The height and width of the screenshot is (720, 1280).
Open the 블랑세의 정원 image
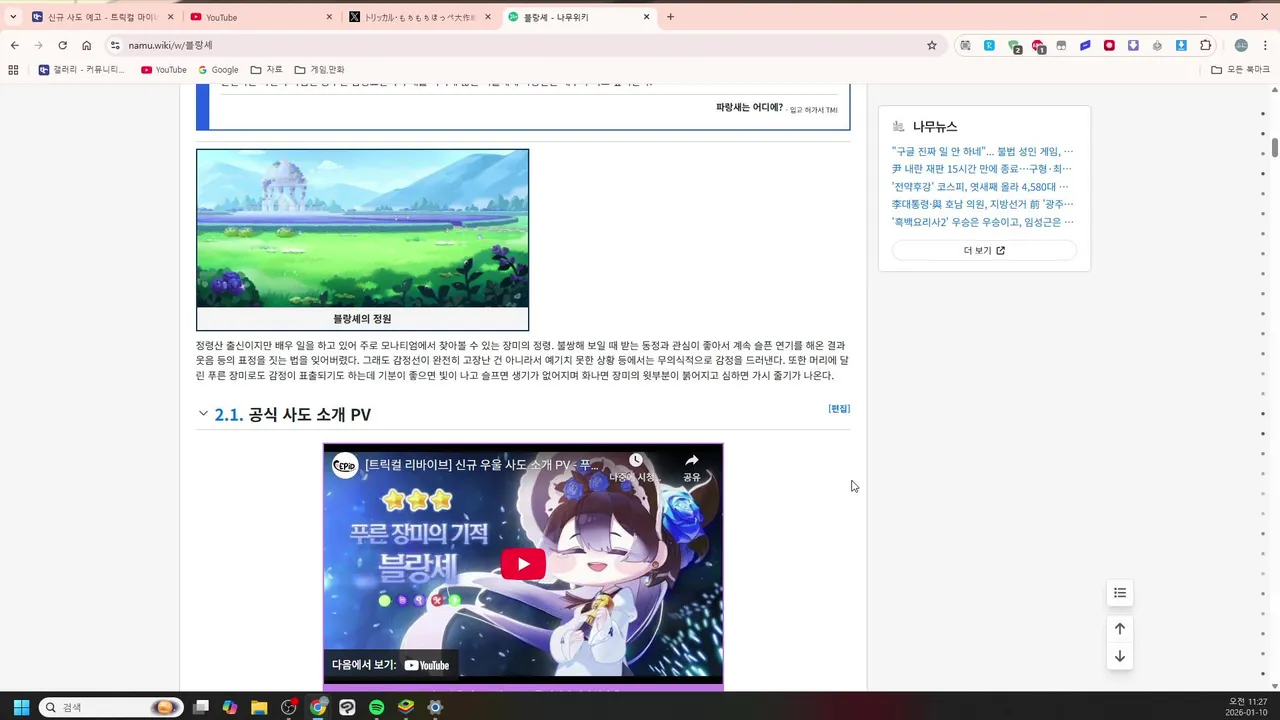362,229
